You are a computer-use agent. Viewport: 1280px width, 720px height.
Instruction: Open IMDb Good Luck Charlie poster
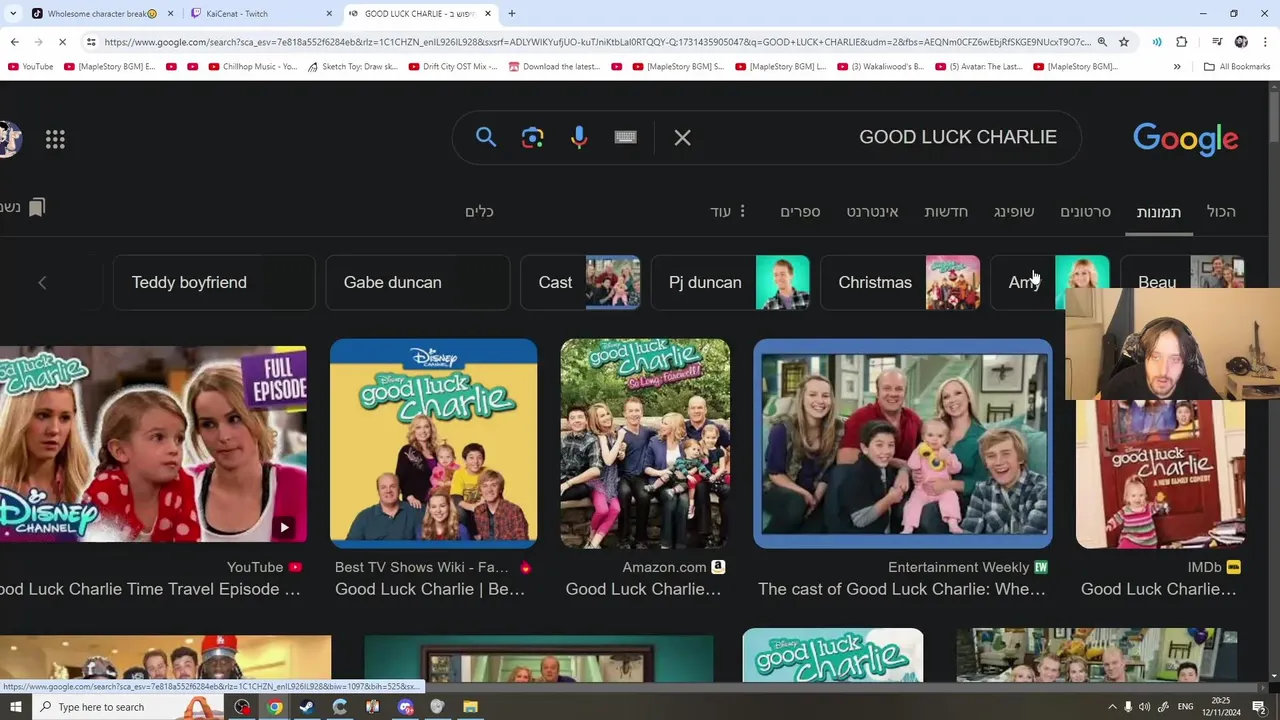click(x=1160, y=473)
